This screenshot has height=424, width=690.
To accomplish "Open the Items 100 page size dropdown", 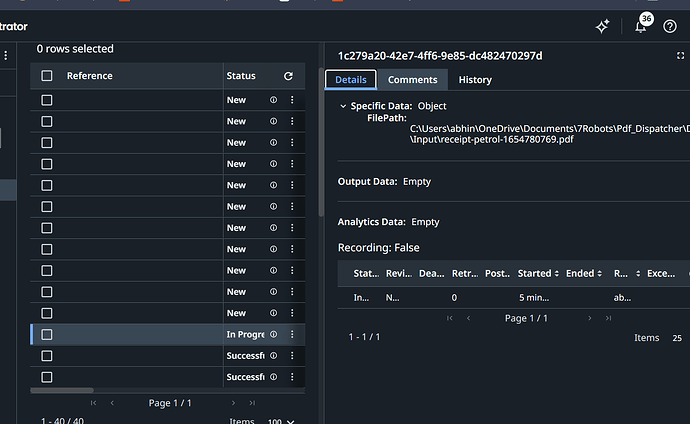I will coord(281,421).
